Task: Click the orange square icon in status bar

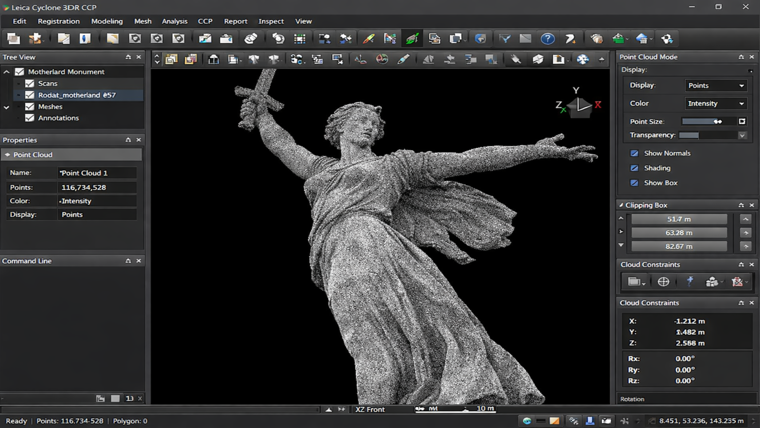Action: coord(554,421)
